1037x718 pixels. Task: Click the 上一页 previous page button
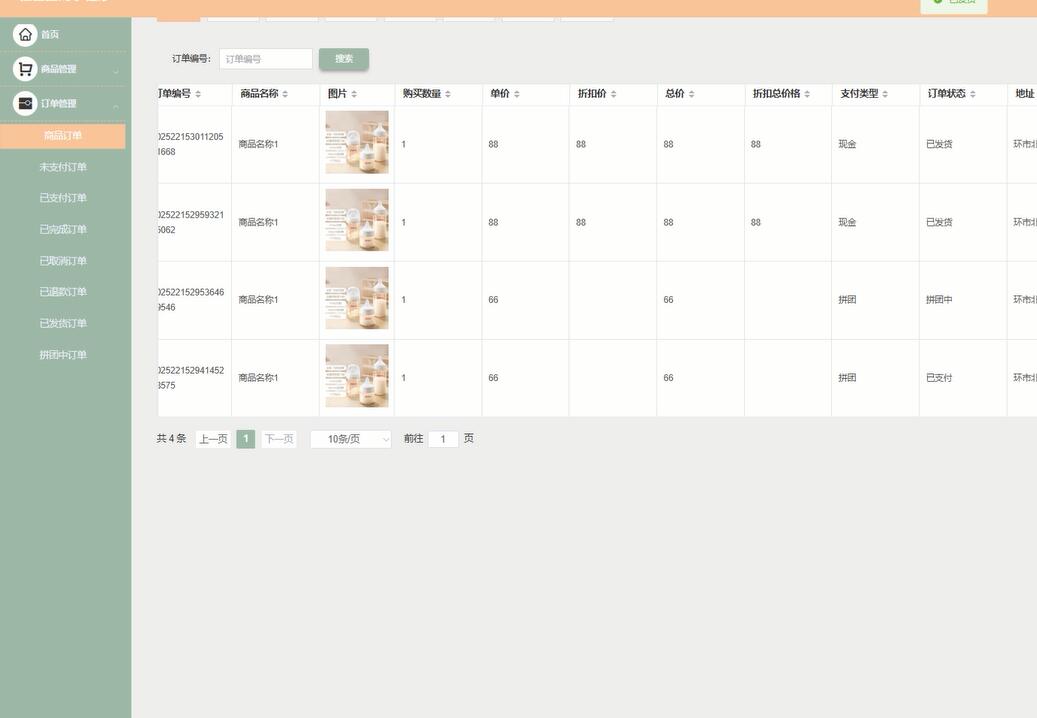coord(214,439)
